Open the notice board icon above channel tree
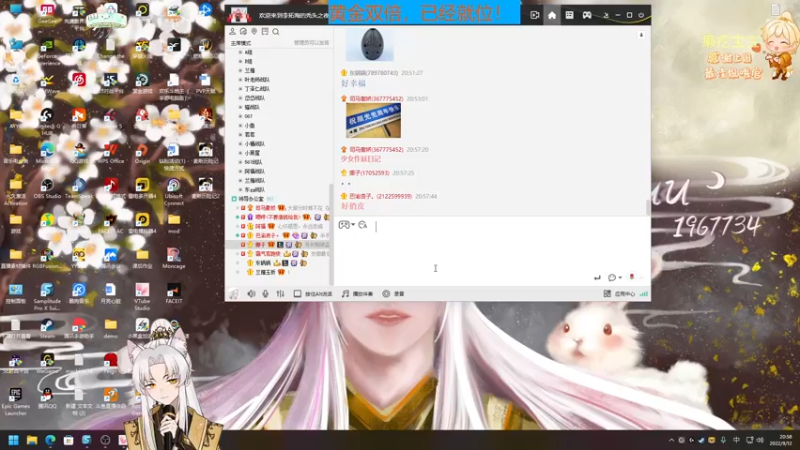Image resolution: width=800 pixels, height=450 pixels. (x=265, y=32)
